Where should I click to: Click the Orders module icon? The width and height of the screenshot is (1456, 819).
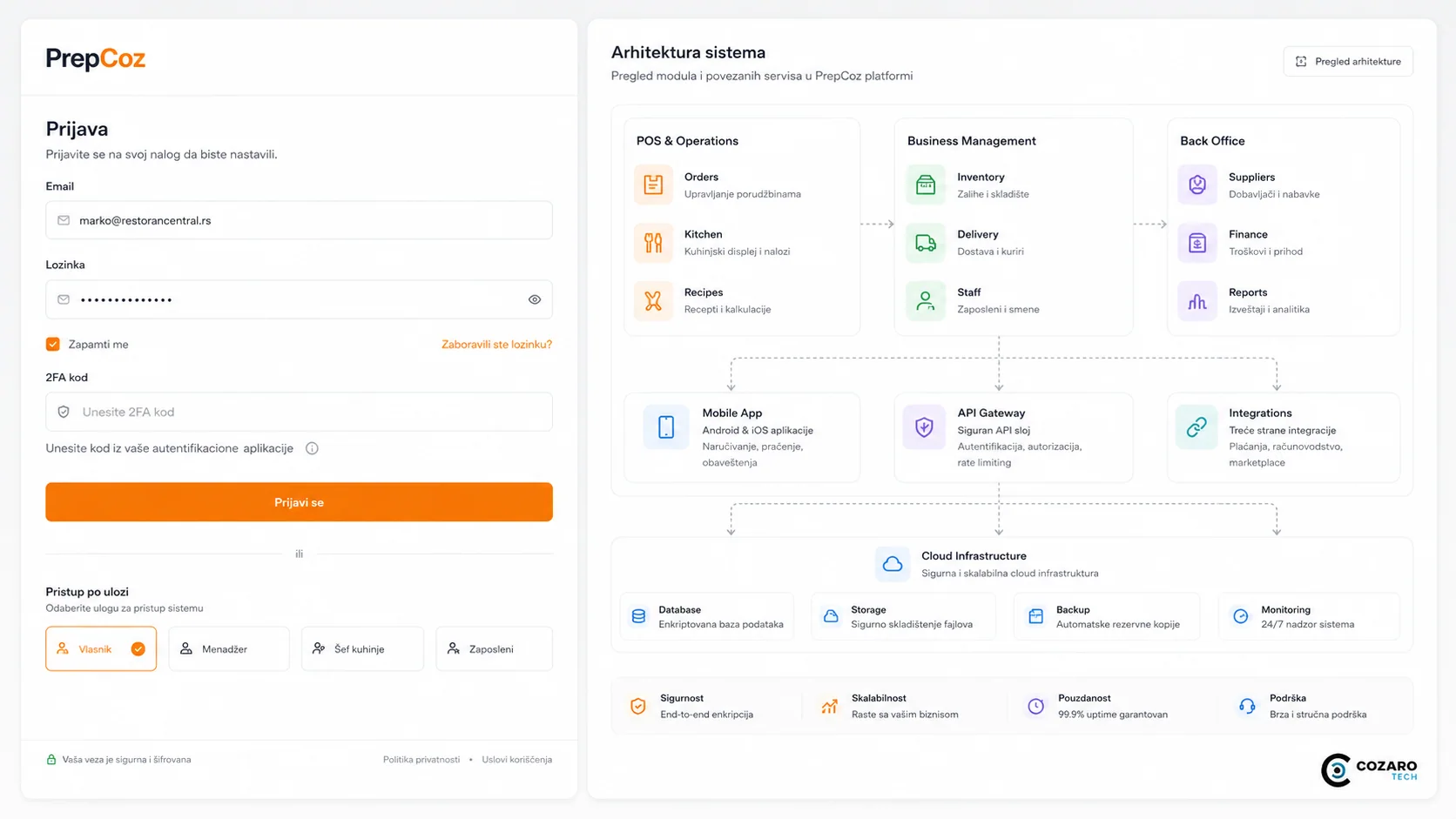coord(653,185)
